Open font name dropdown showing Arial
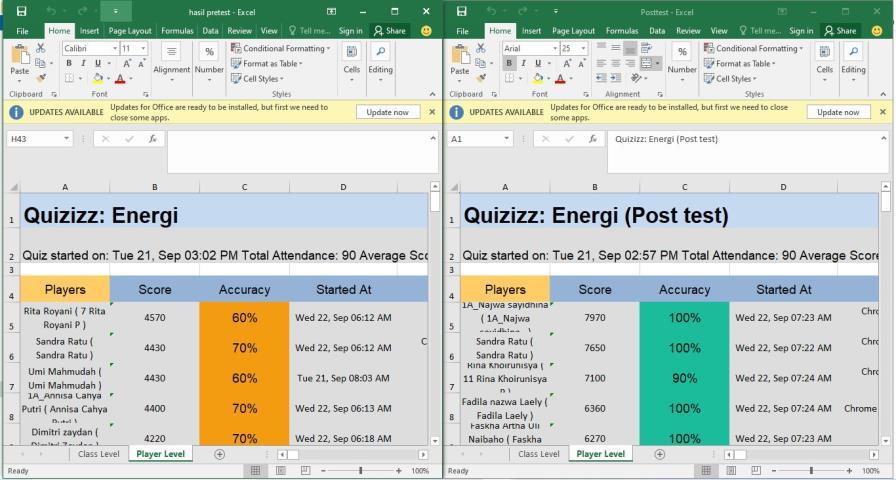Viewport: 896px width, 480px height. (x=555, y=49)
